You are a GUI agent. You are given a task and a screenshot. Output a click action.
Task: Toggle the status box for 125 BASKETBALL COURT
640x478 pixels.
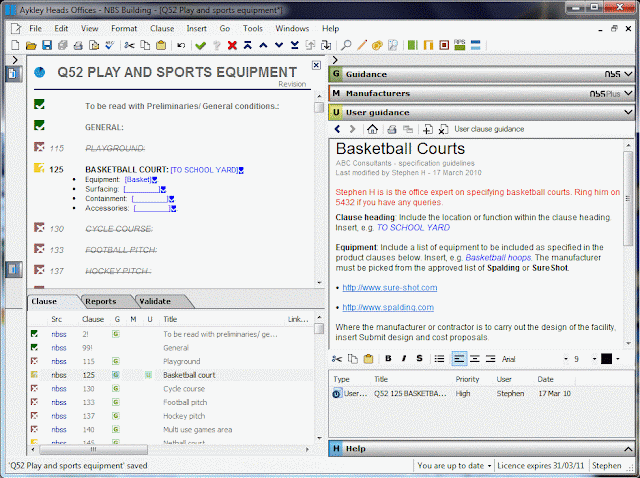click(39, 167)
